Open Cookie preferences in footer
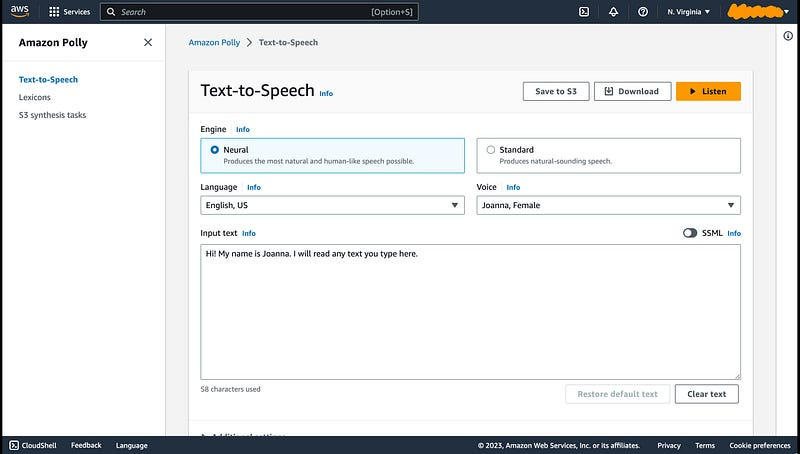Image resolution: width=800 pixels, height=454 pixels. point(760,445)
